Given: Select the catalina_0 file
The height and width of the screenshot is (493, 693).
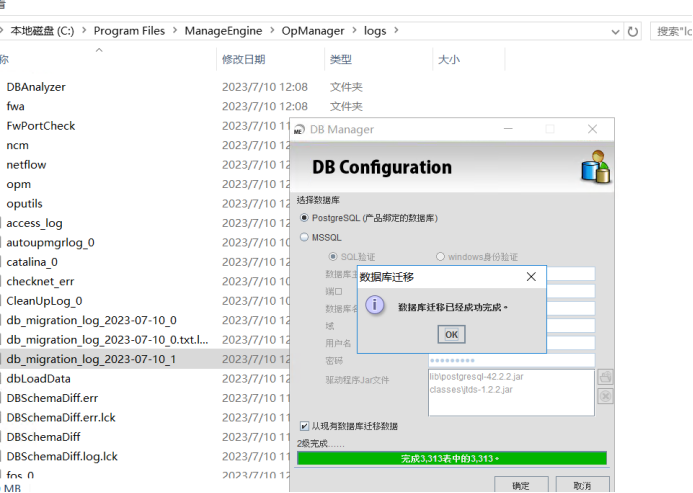Looking at the screenshot, I should click(x=32, y=262).
